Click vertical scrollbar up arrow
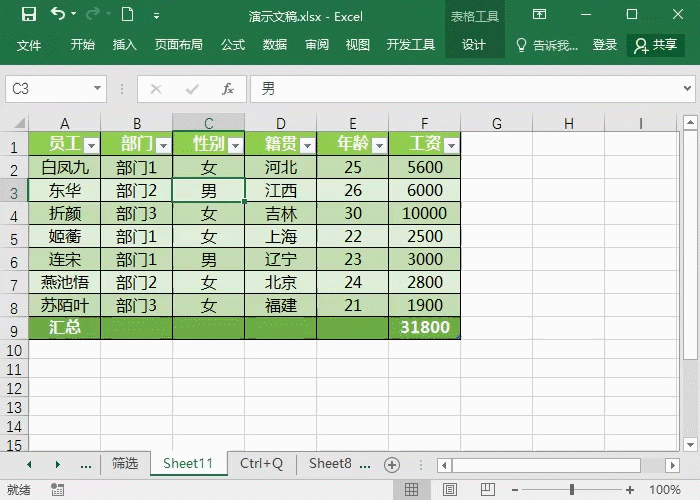 (x=690, y=122)
